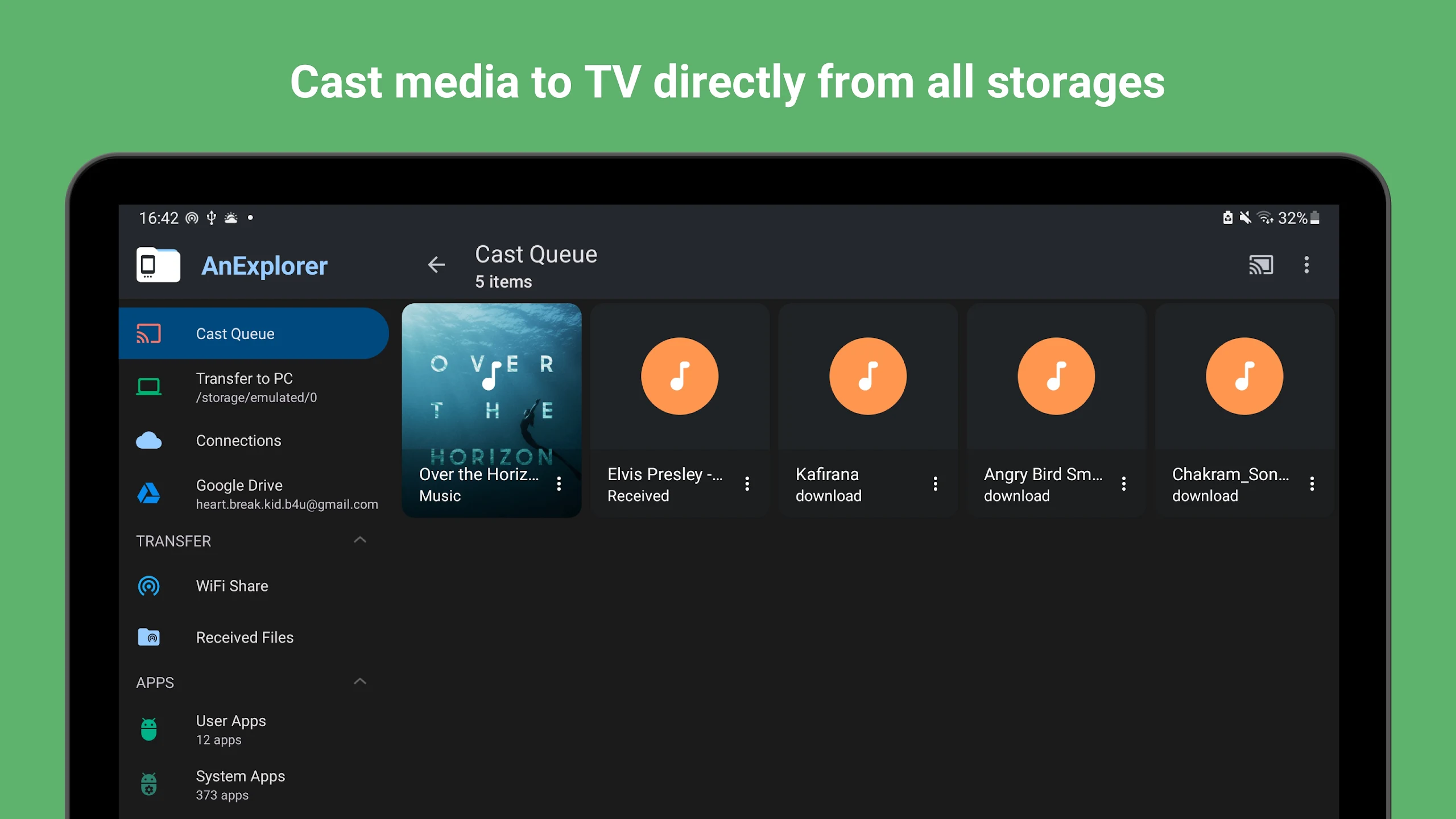Click Chakram_Son music note icon

[1244, 376]
